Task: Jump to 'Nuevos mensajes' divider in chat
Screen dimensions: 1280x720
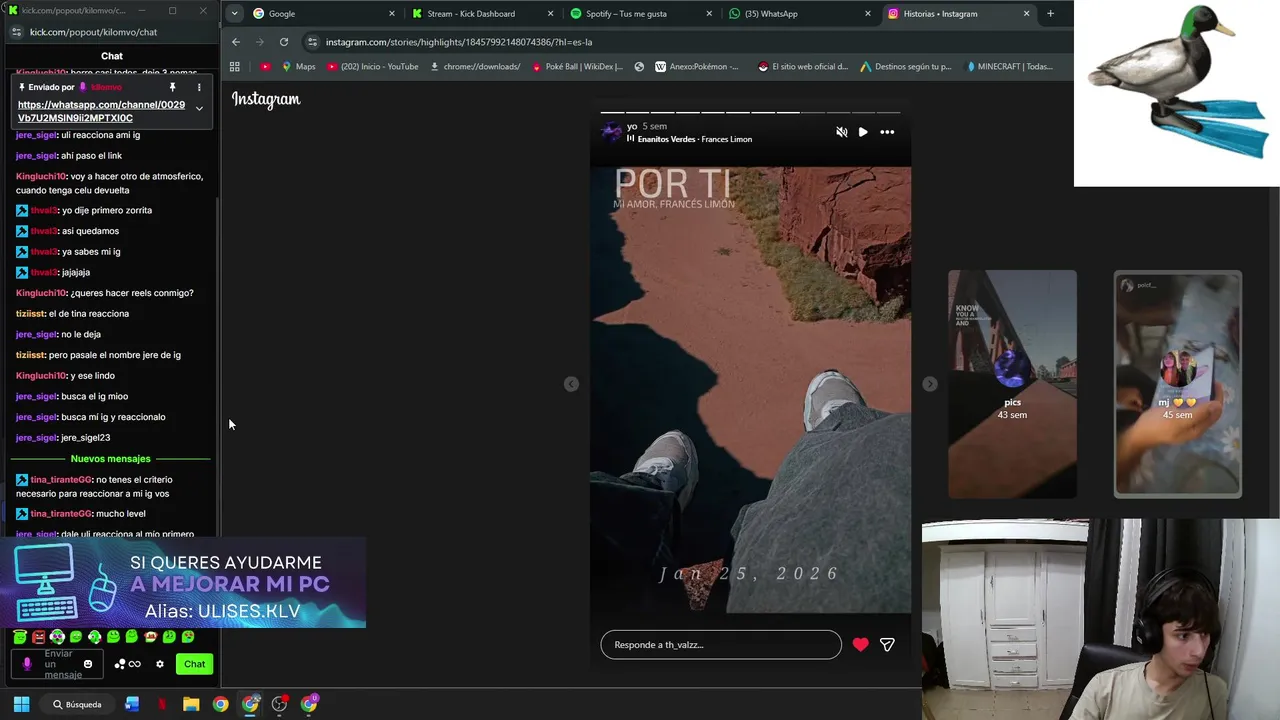Action: [110, 459]
